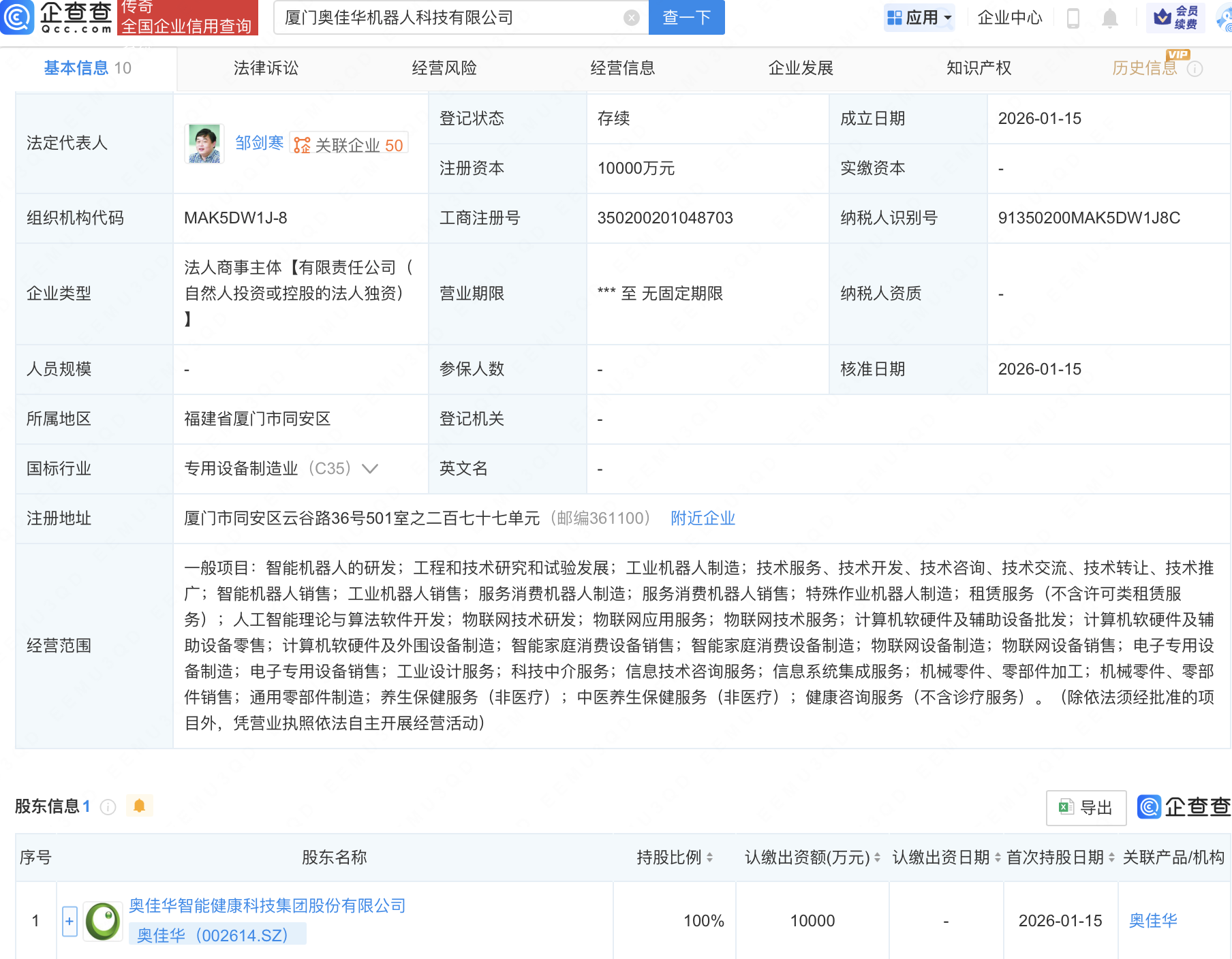Click the 查一下 search button
The width and height of the screenshot is (1232, 959).
point(686,18)
